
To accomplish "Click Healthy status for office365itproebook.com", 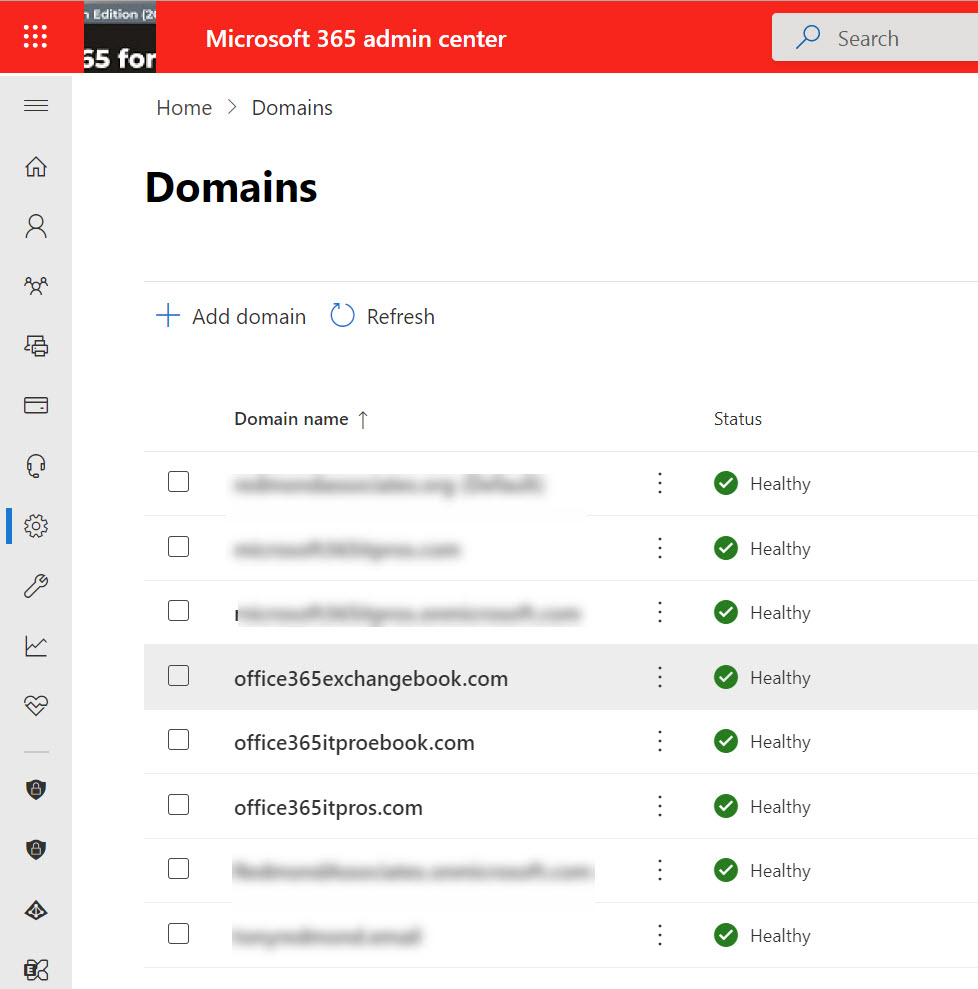I will point(780,742).
